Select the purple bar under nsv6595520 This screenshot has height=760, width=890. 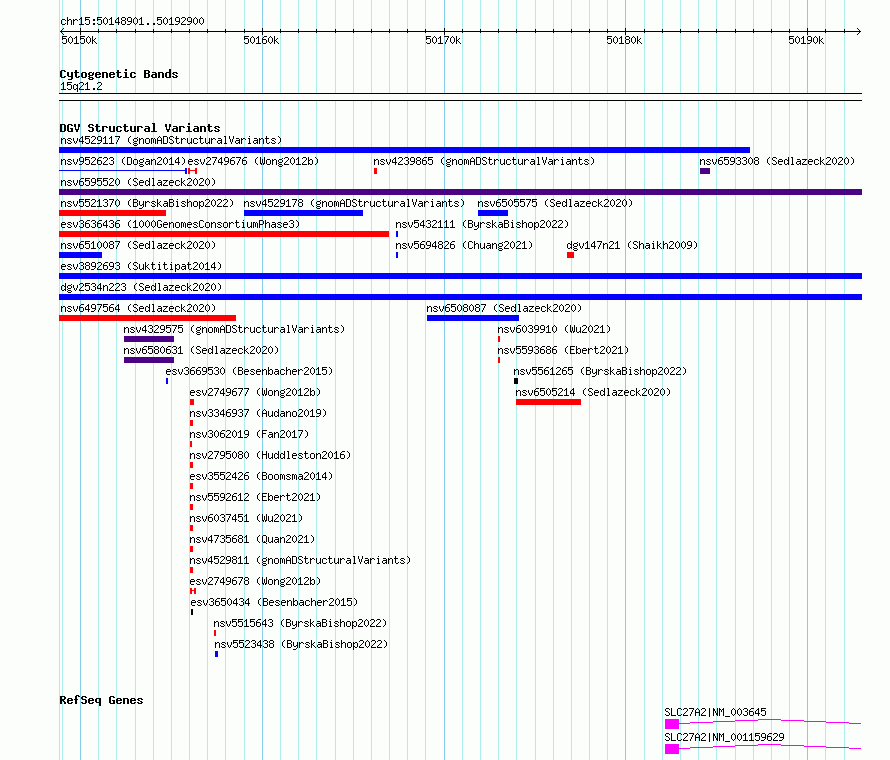point(460,192)
